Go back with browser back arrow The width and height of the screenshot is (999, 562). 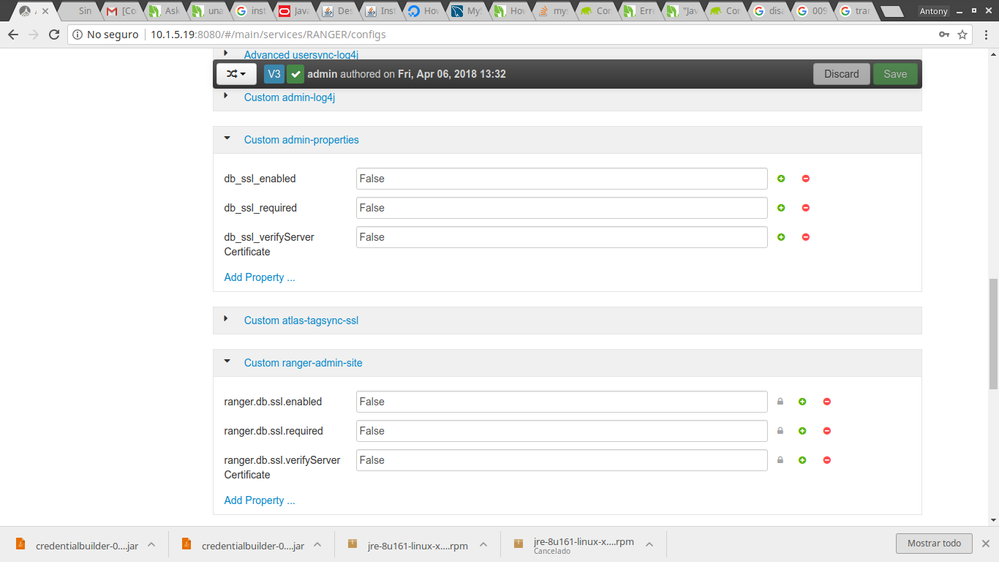13,34
